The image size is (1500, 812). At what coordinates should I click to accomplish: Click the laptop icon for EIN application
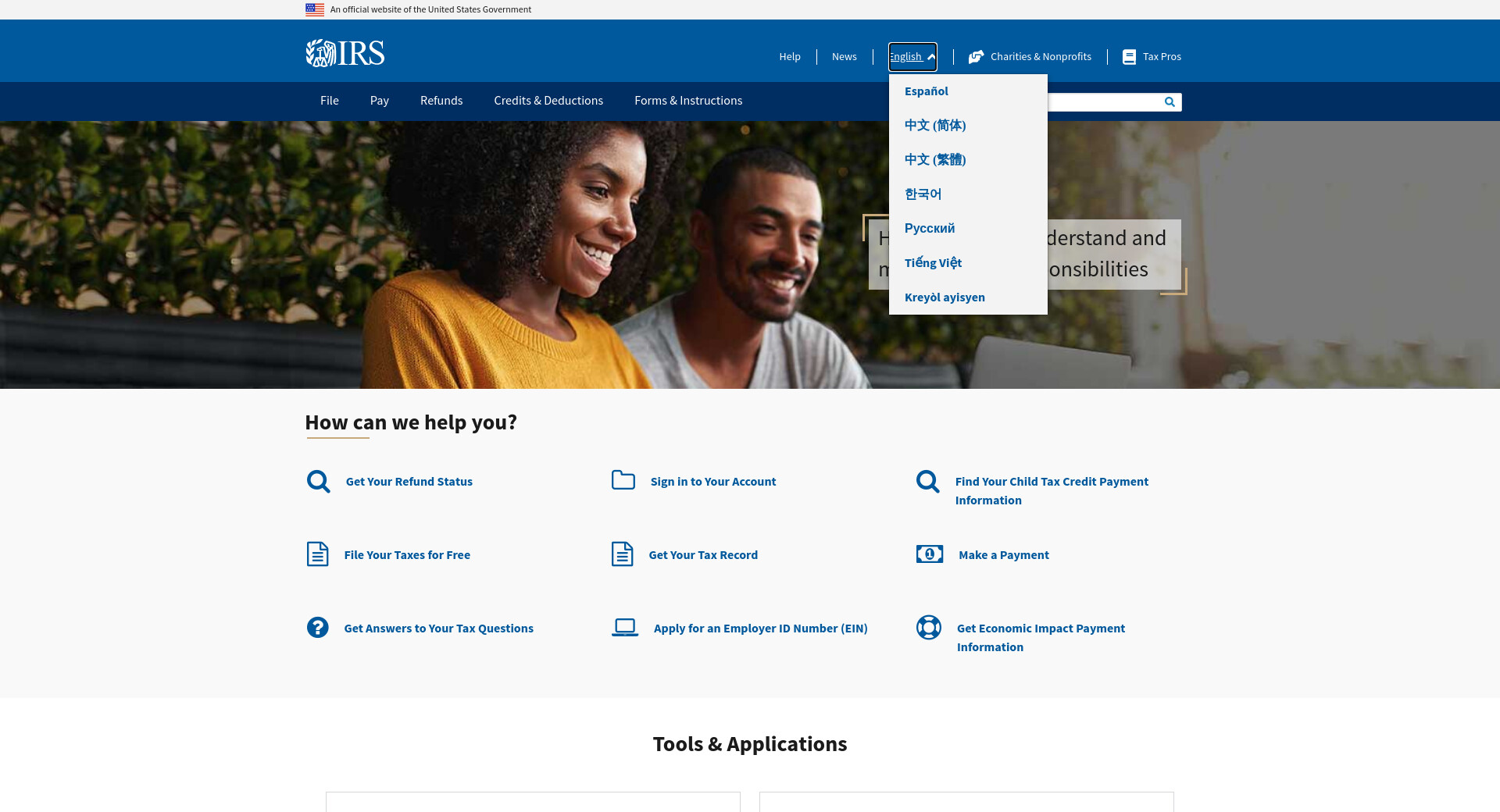[624, 628]
